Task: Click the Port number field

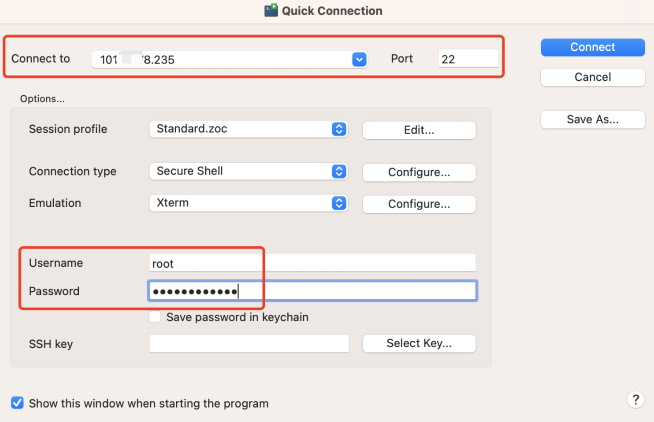Action: point(468,59)
